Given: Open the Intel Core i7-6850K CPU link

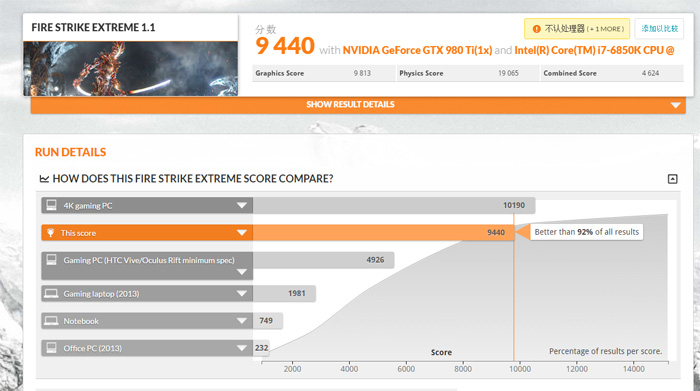Looking at the screenshot, I should coord(594,50).
